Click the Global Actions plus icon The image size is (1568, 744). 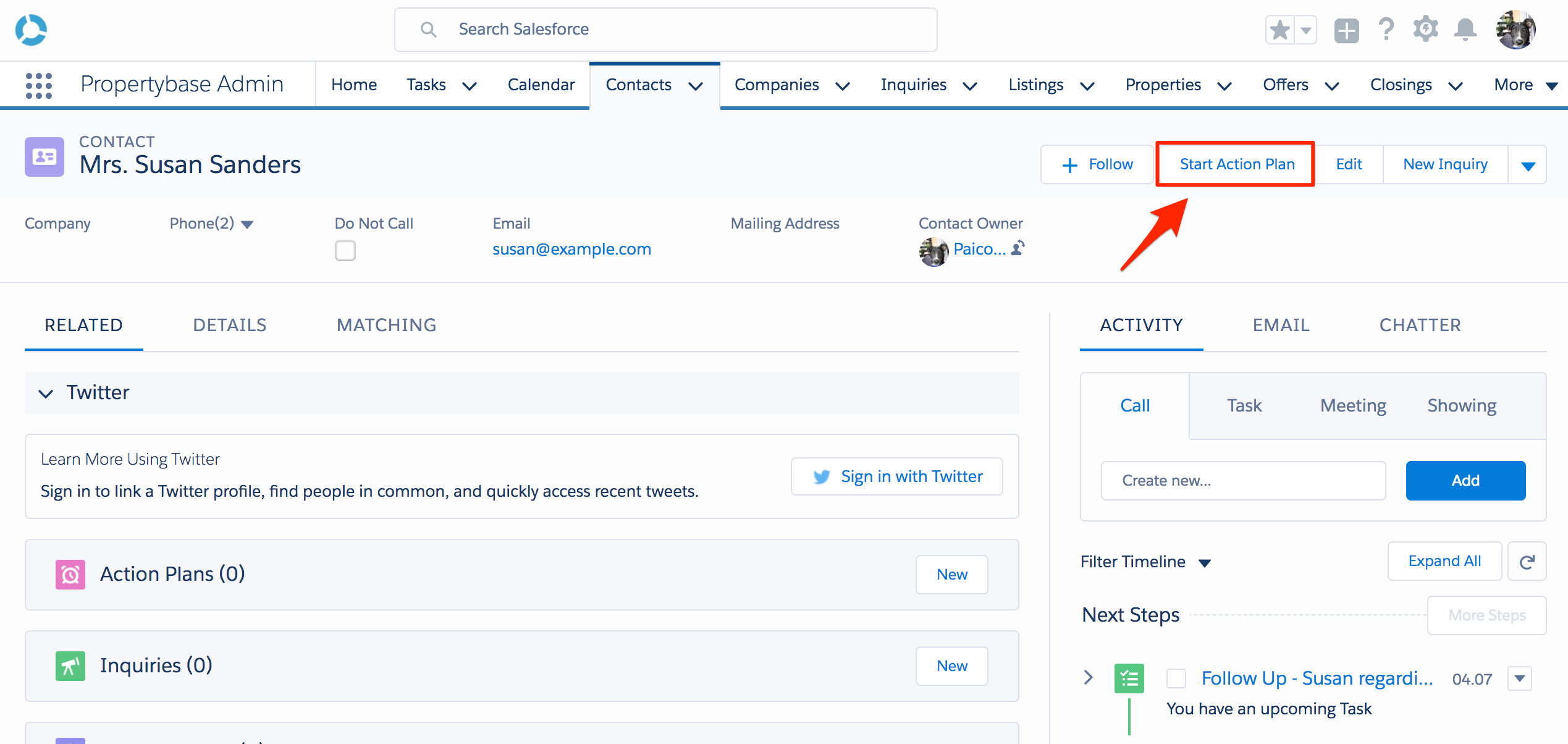(x=1346, y=30)
